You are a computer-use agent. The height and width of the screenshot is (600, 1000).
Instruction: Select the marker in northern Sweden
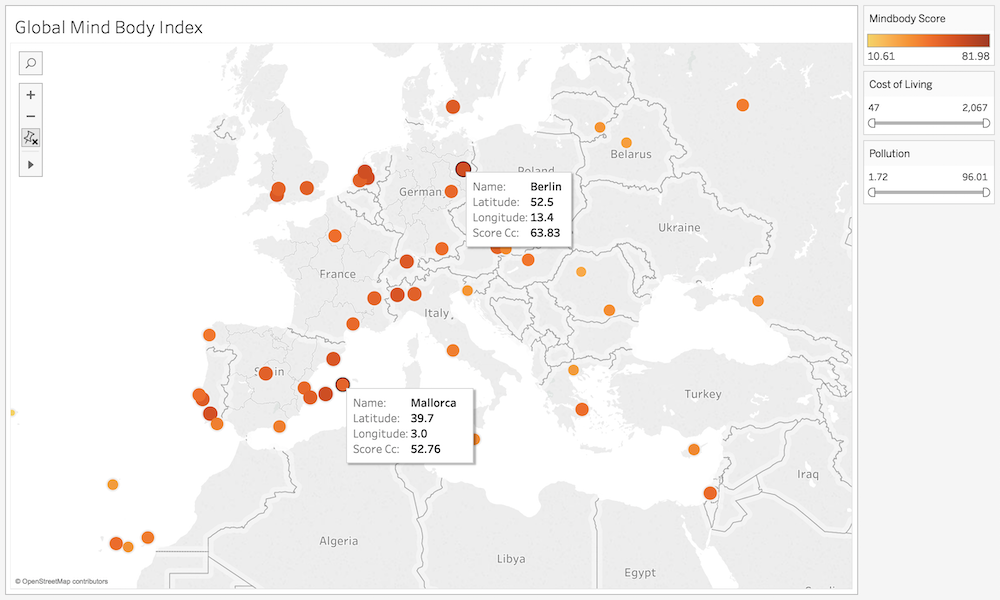point(452,107)
